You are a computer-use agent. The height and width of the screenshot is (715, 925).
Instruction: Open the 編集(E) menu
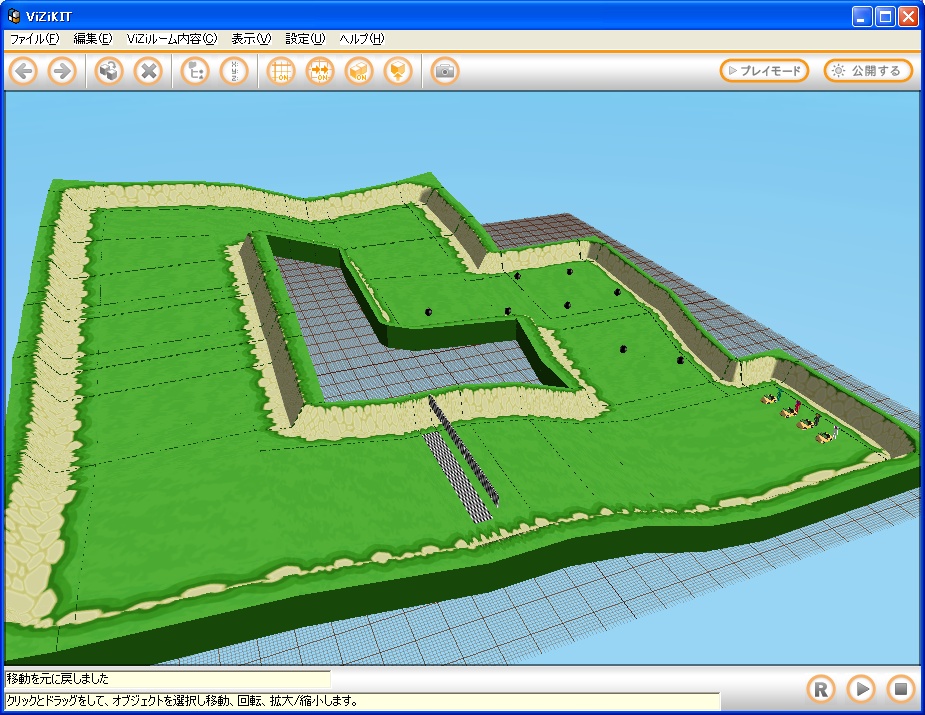point(93,39)
